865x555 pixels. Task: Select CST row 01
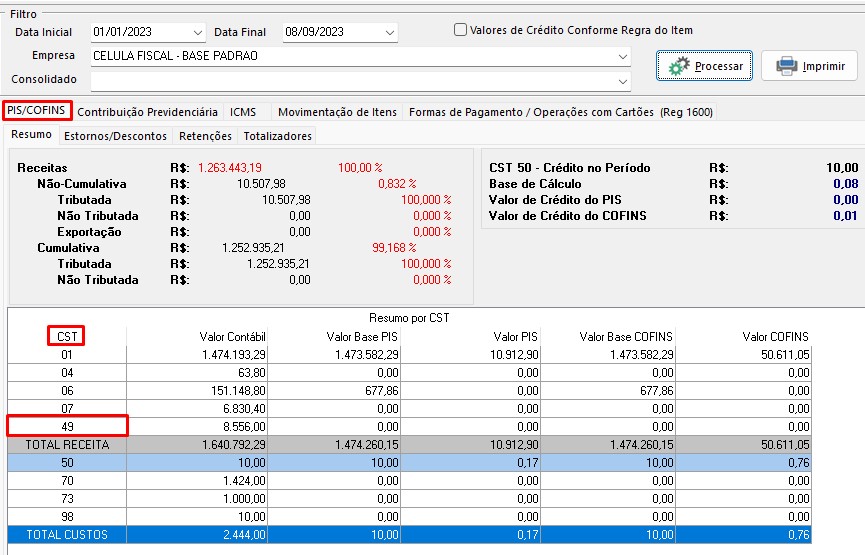(x=67, y=355)
